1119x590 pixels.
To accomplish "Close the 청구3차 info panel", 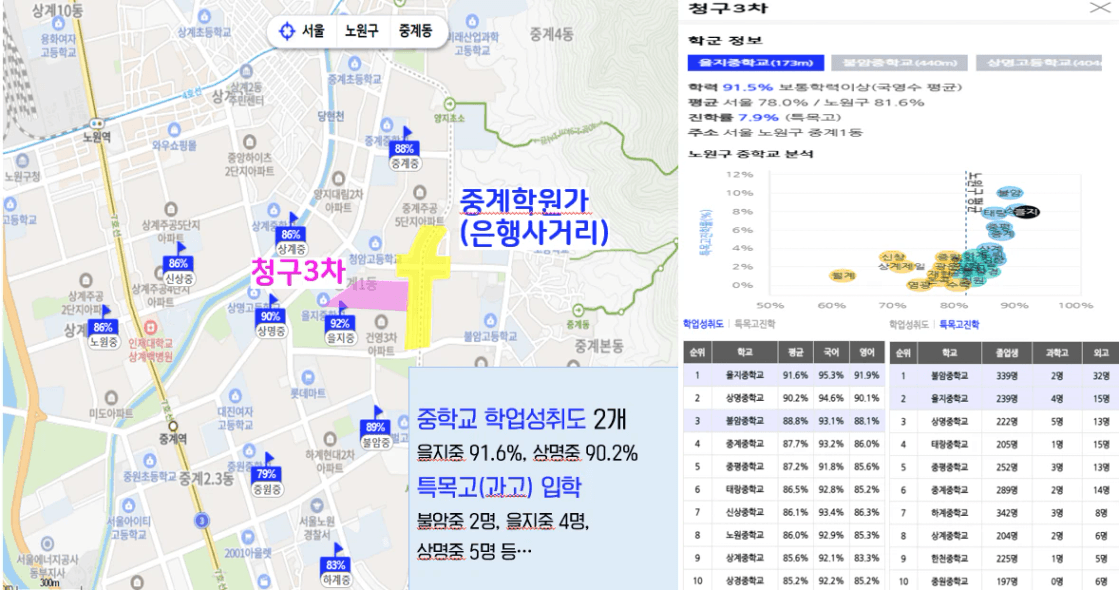I will pyautogui.click(x=1100, y=8).
